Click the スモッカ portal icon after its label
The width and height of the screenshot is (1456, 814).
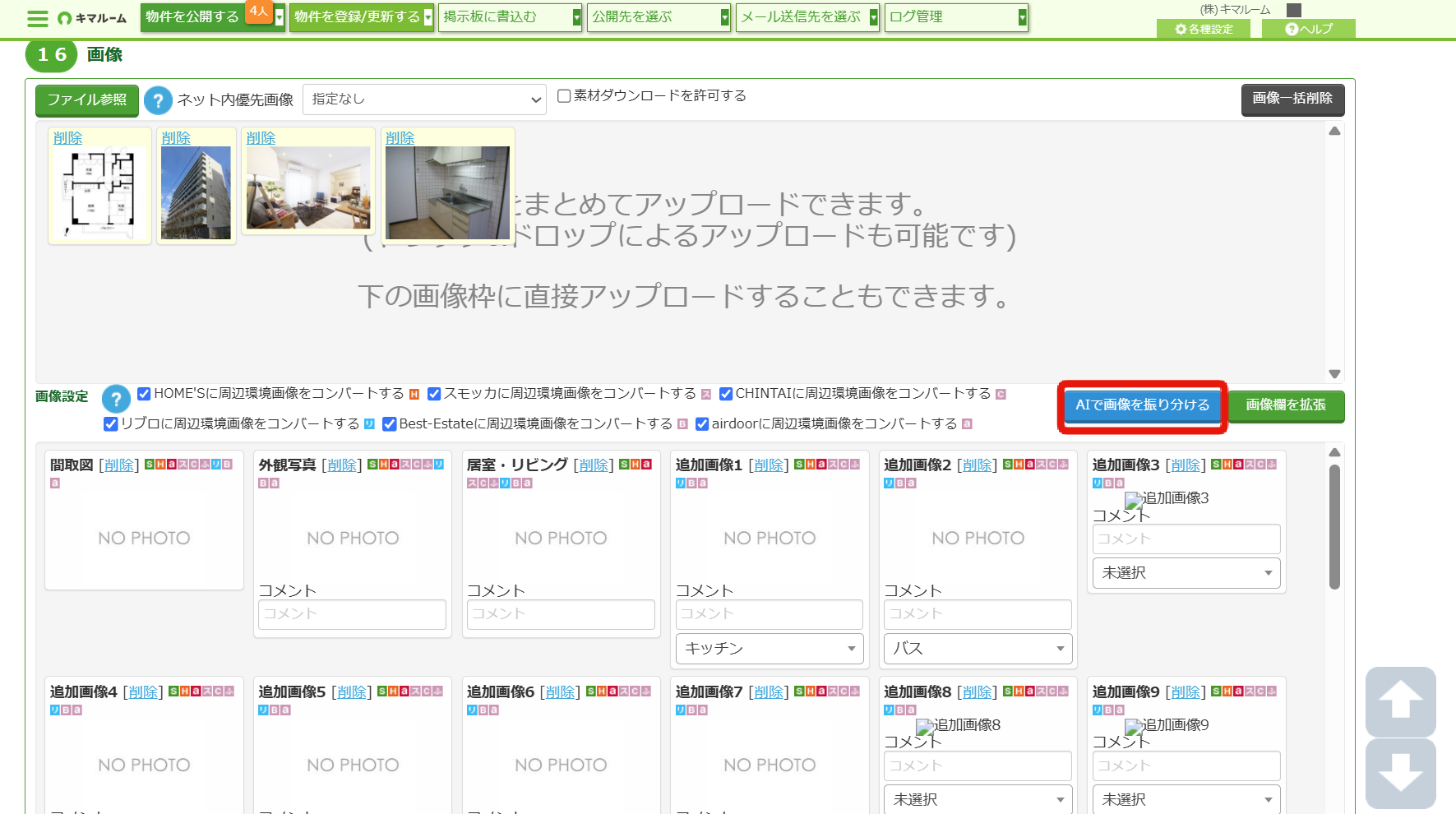[x=705, y=395]
